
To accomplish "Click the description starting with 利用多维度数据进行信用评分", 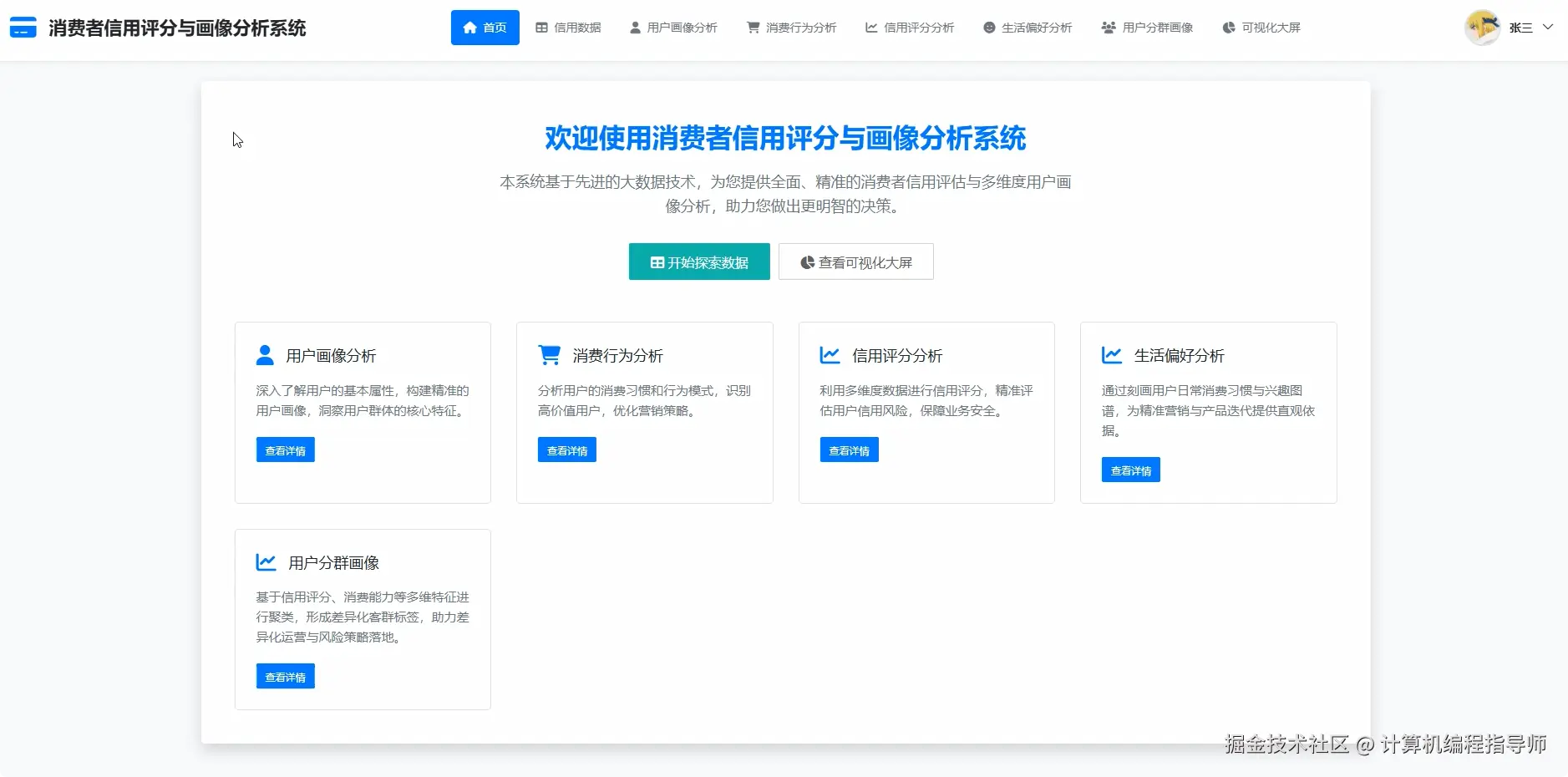I will click(x=926, y=400).
